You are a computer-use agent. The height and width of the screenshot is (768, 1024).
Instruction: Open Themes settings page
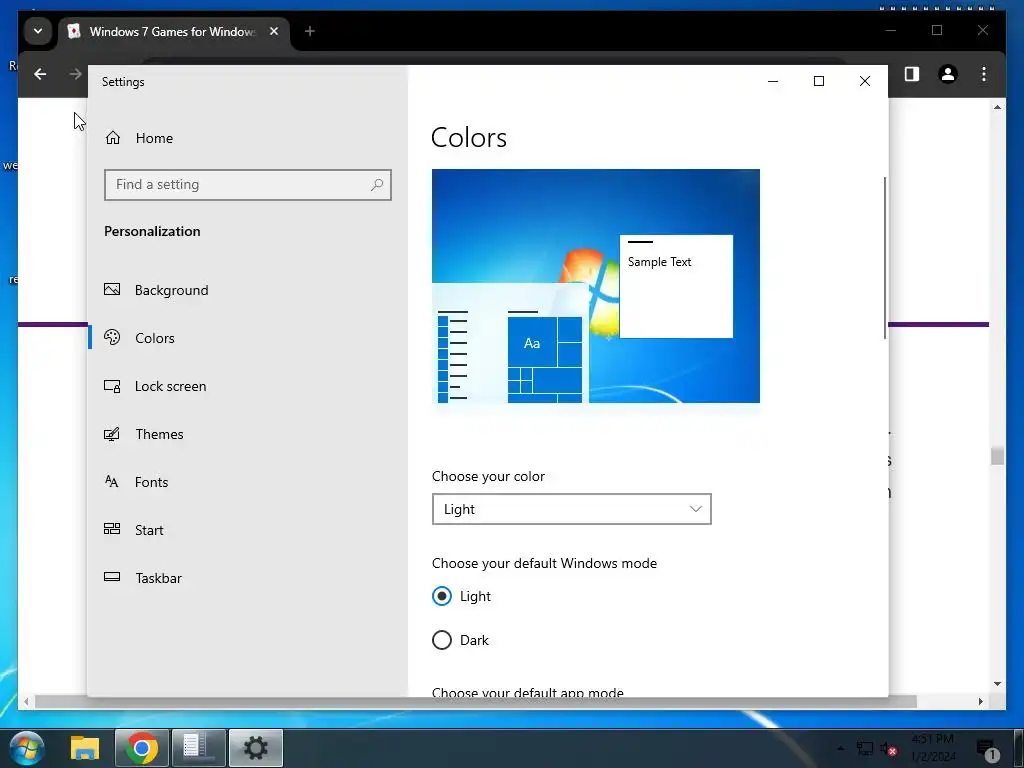pos(159,434)
